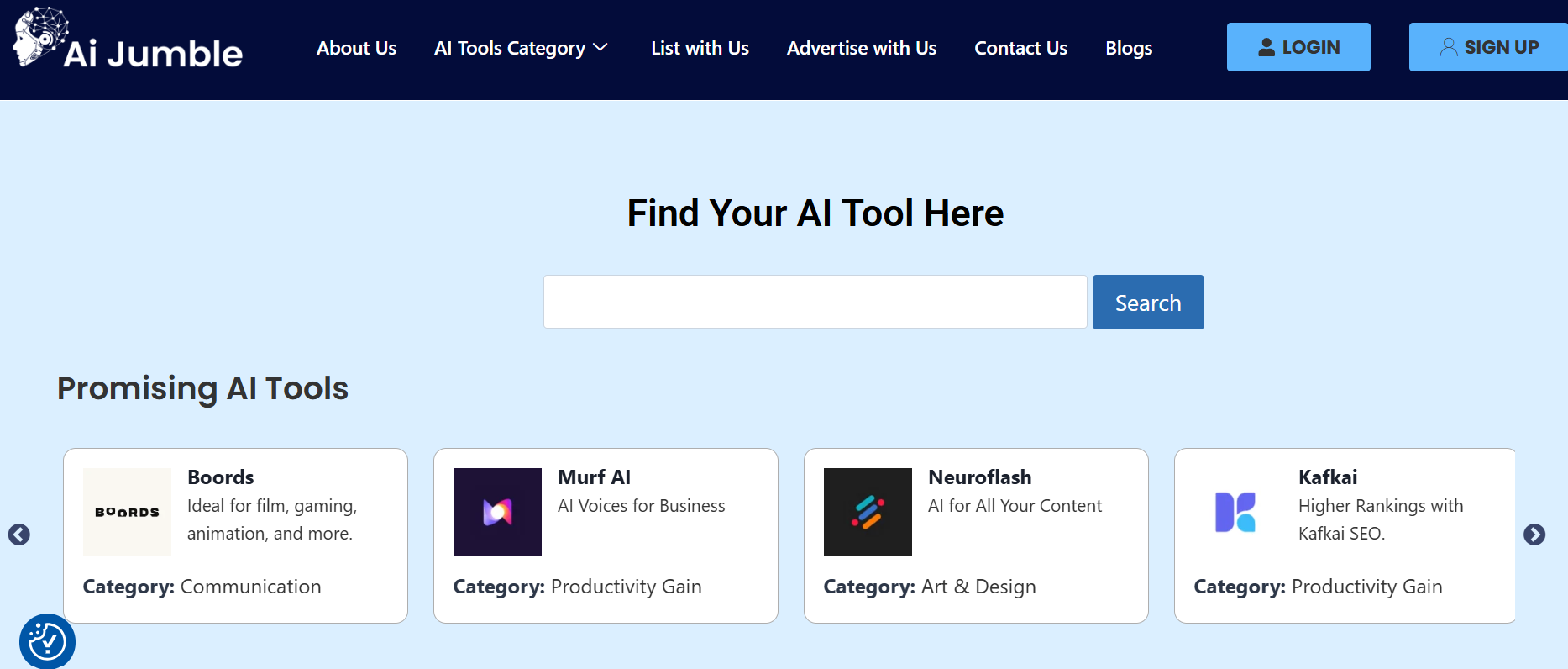Click 'Category: Communication' on Boords card

pos(202,587)
